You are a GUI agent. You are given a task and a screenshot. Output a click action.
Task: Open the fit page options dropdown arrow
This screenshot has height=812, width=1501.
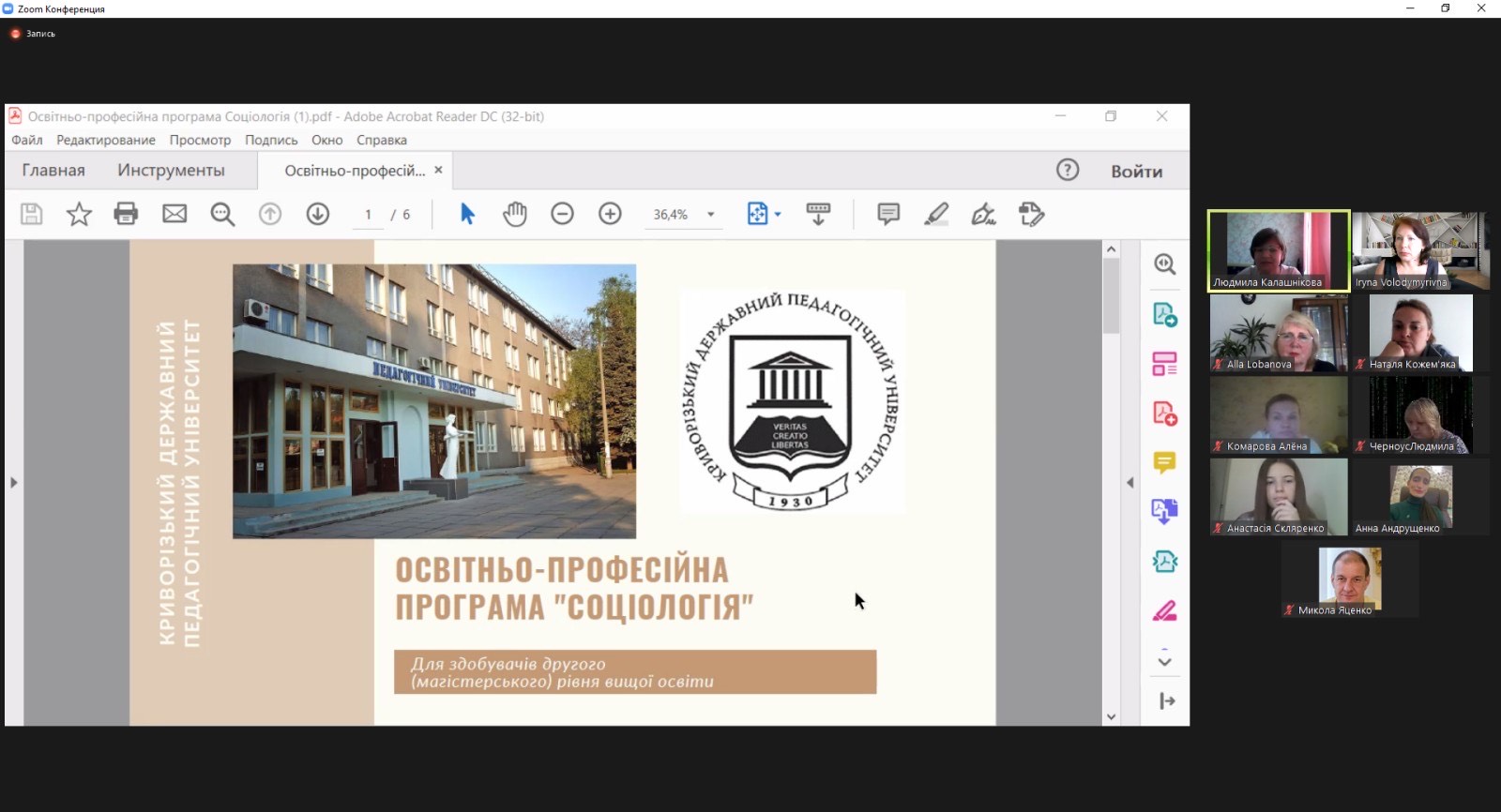(x=778, y=215)
